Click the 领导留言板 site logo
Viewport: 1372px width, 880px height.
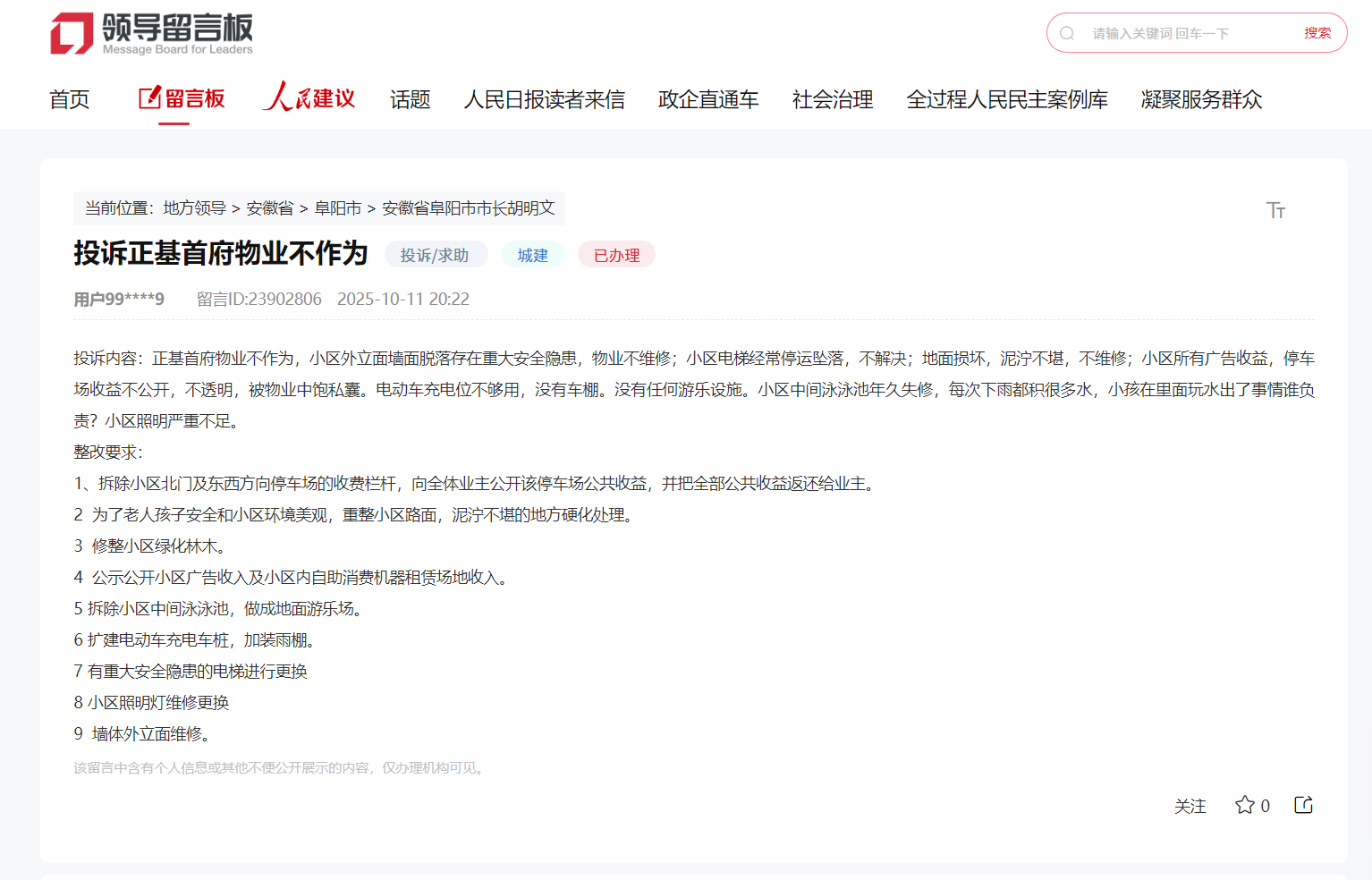click(150, 32)
